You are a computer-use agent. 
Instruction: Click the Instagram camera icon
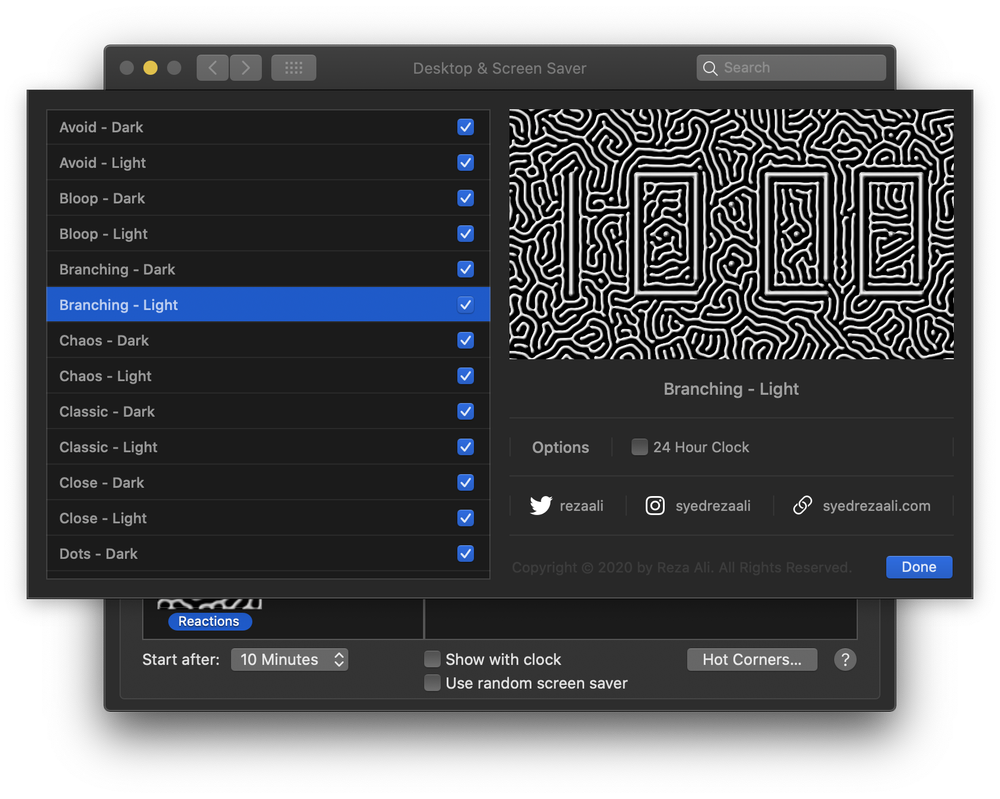coord(655,506)
